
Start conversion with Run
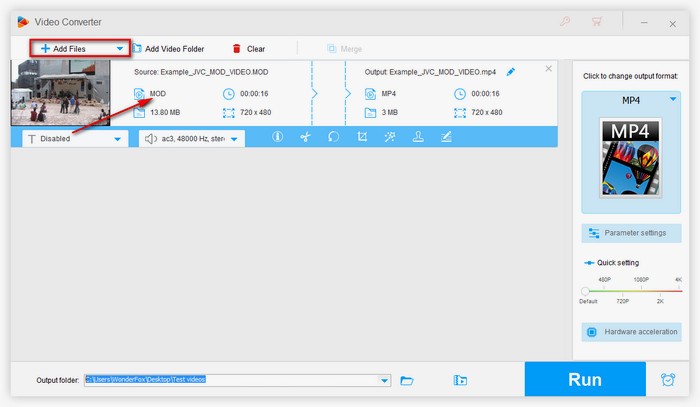585,379
